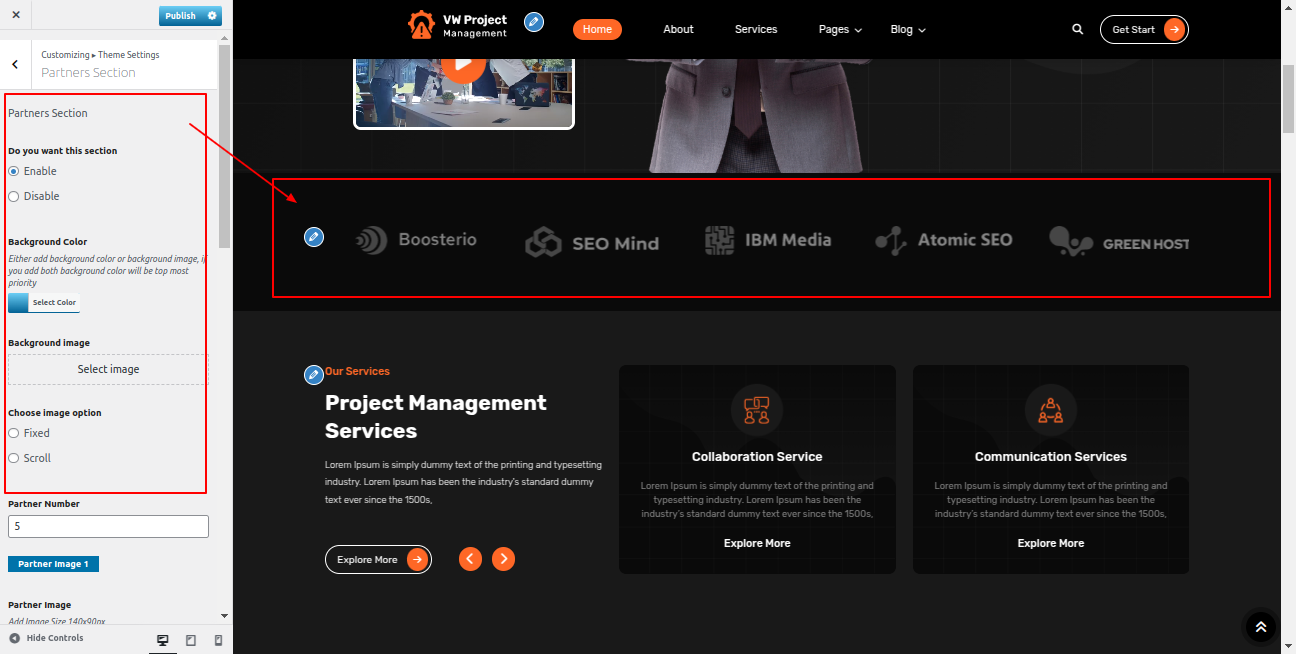Open the About menu item

click(678, 30)
